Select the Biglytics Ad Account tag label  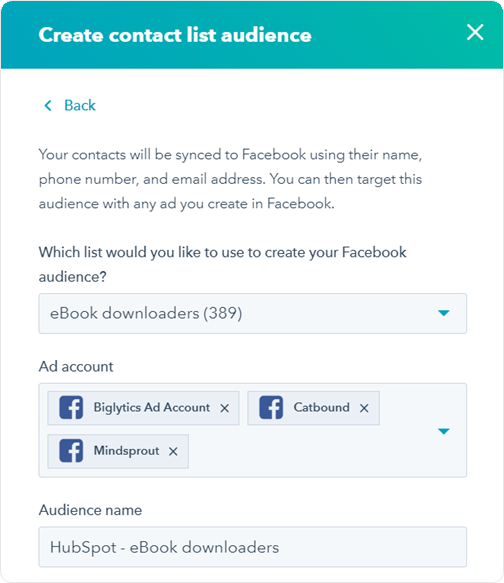pyautogui.click(x=152, y=408)
